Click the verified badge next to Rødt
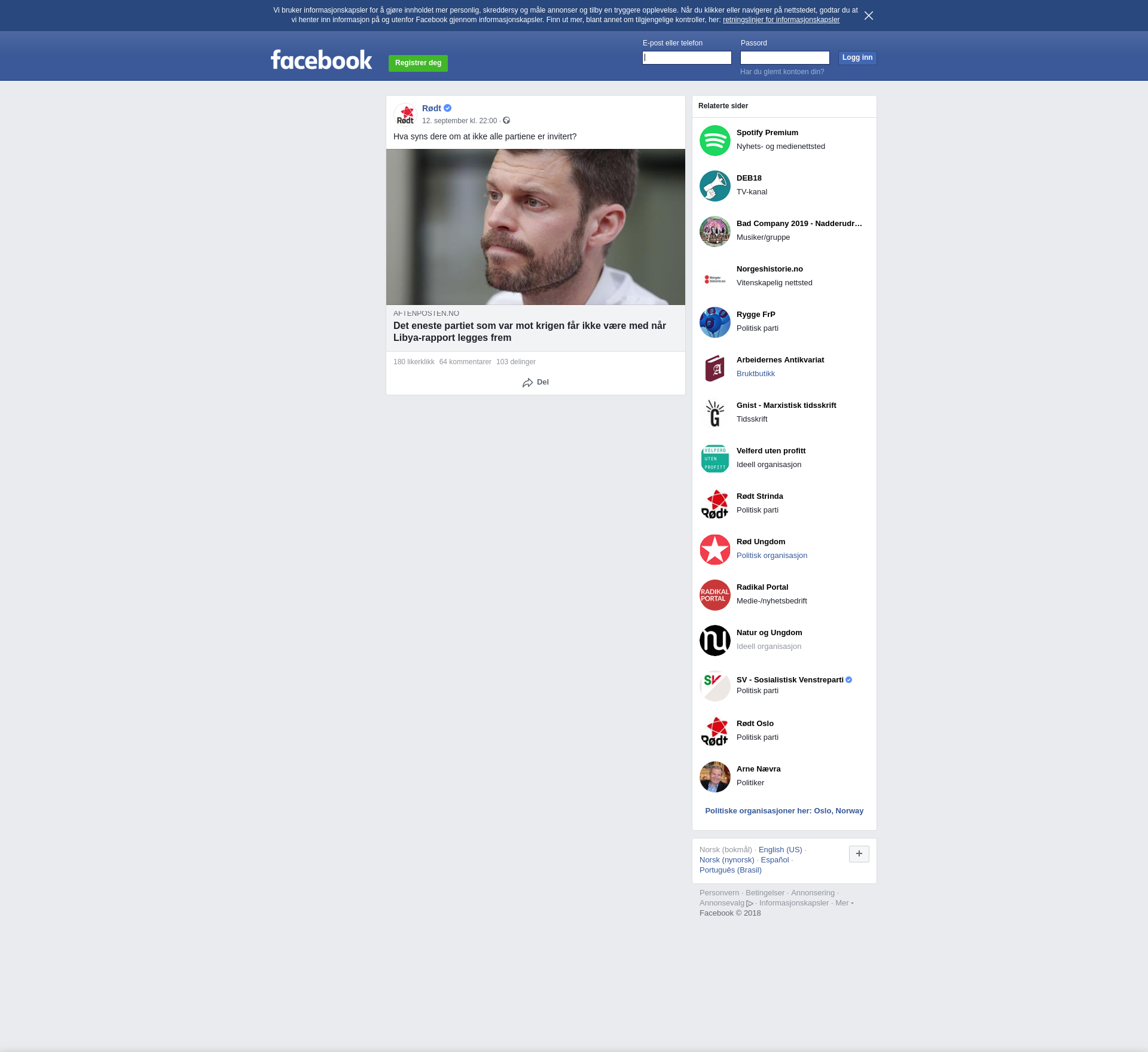Image resolution: width=1148 pixels, height=1052 pixels. click(x=448, y=108)
